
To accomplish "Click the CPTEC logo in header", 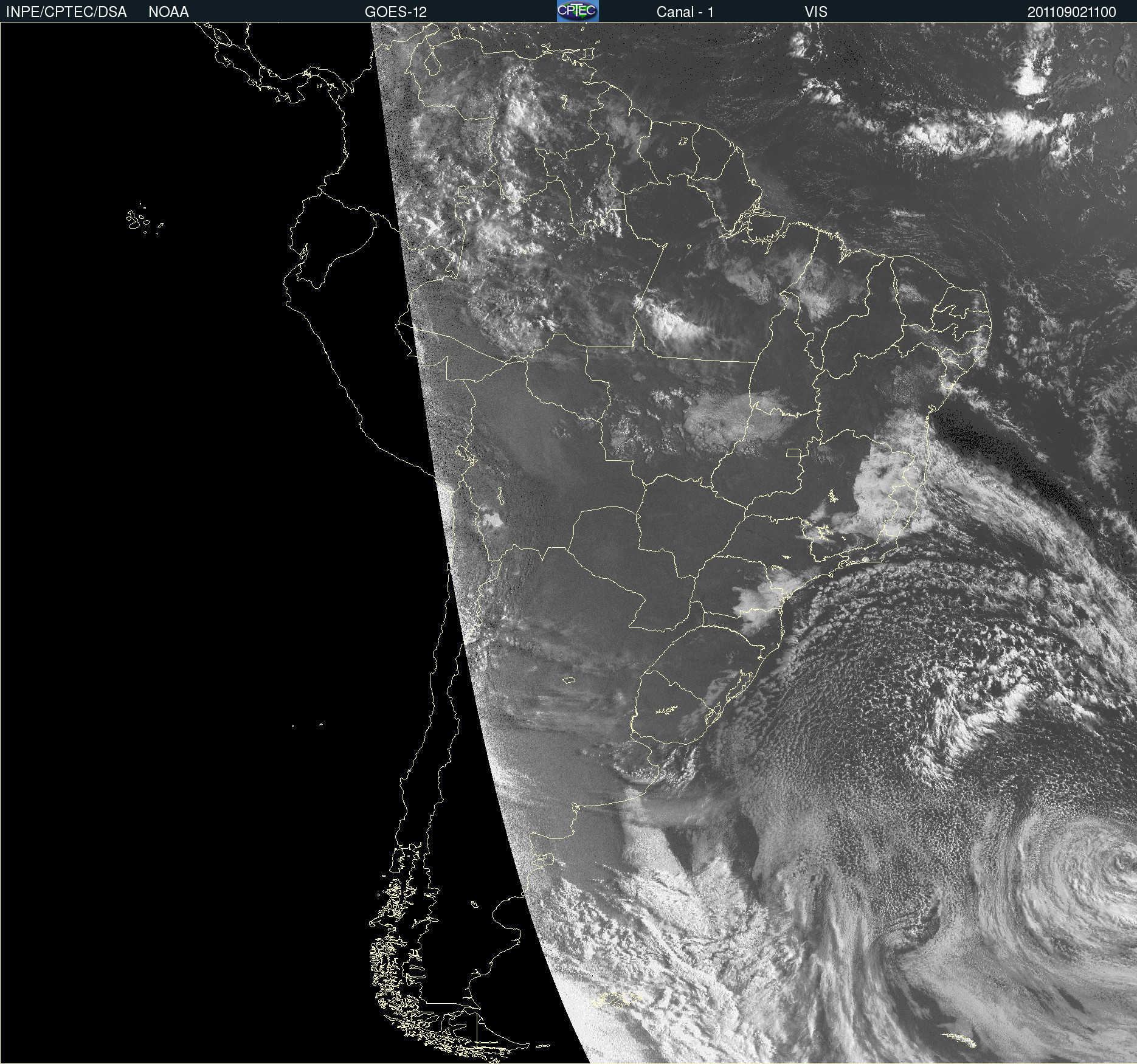I will click(x=578, y=11).
